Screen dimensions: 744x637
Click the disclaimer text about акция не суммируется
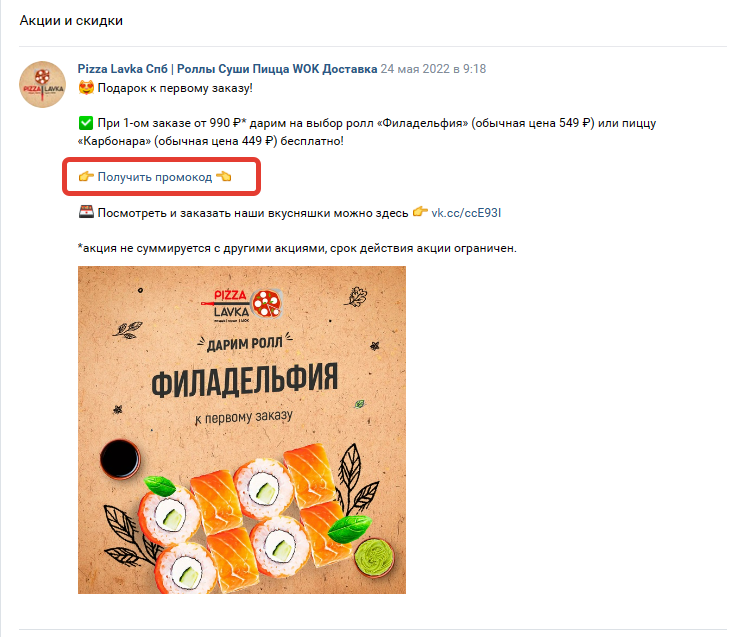pyautogui.click(x=297, y=248)
